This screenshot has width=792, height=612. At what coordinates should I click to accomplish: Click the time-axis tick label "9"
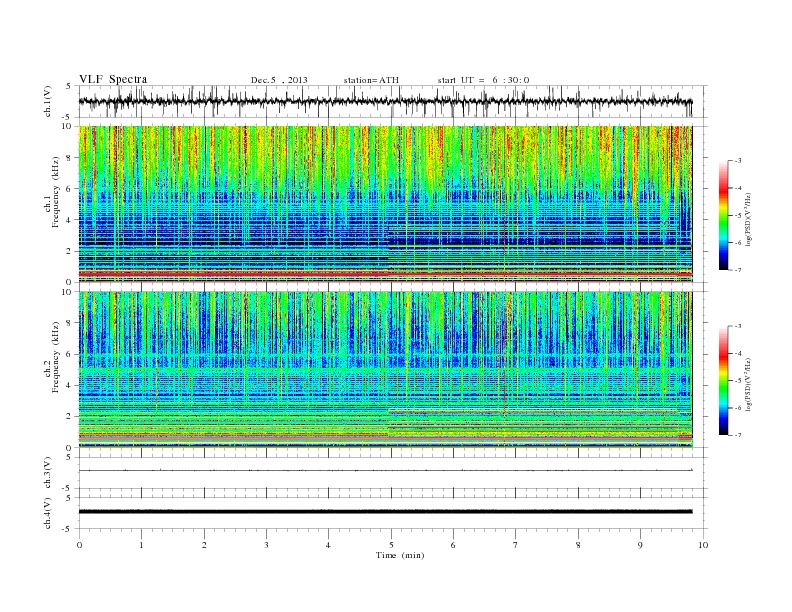click(x=640, y=545)
